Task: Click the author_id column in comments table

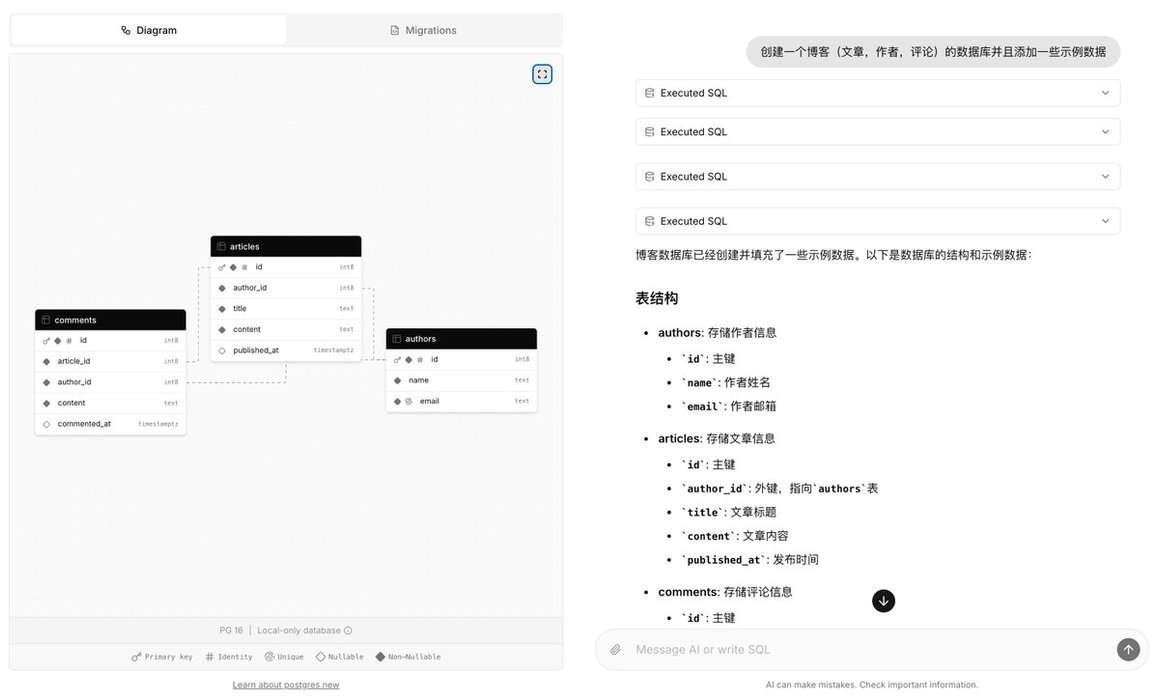Action: click(x=111, y=382)
